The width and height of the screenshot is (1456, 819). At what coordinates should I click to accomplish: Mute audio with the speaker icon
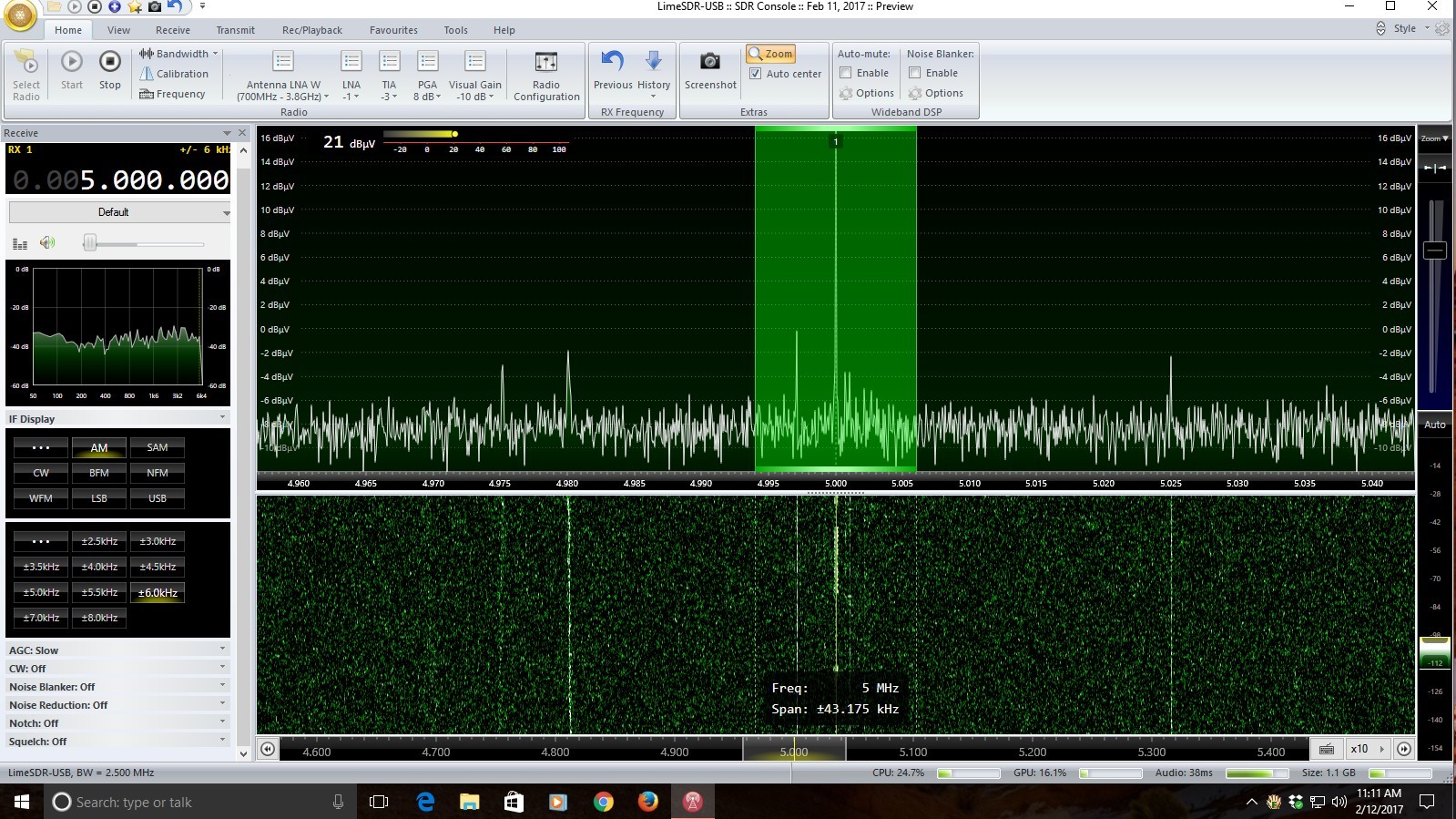(47, 242)
